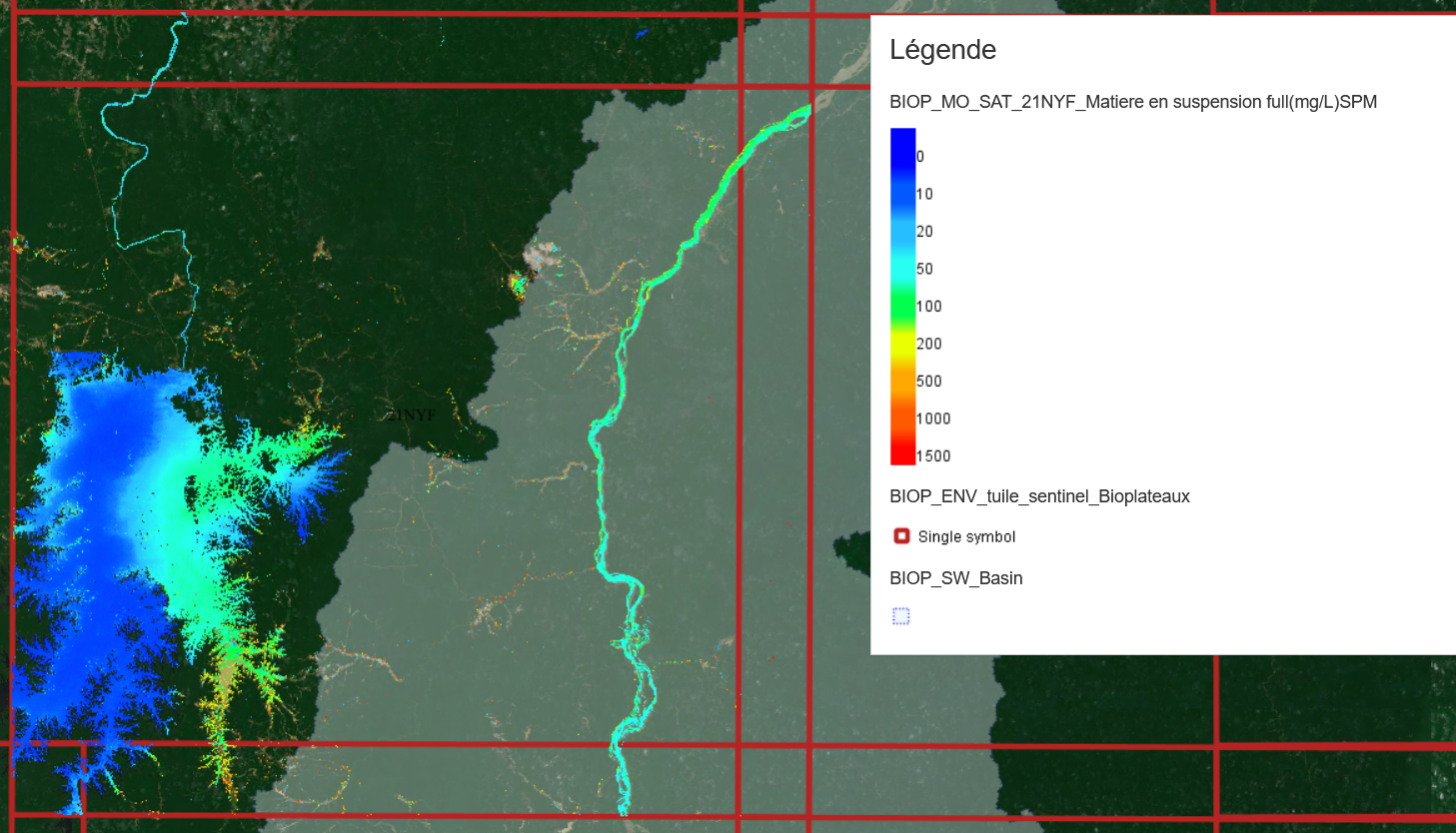Click the BIOP_SW_Basin layer label
Image resolution: width=1456 pixels, height=833 pixels.
pos(955,578)
